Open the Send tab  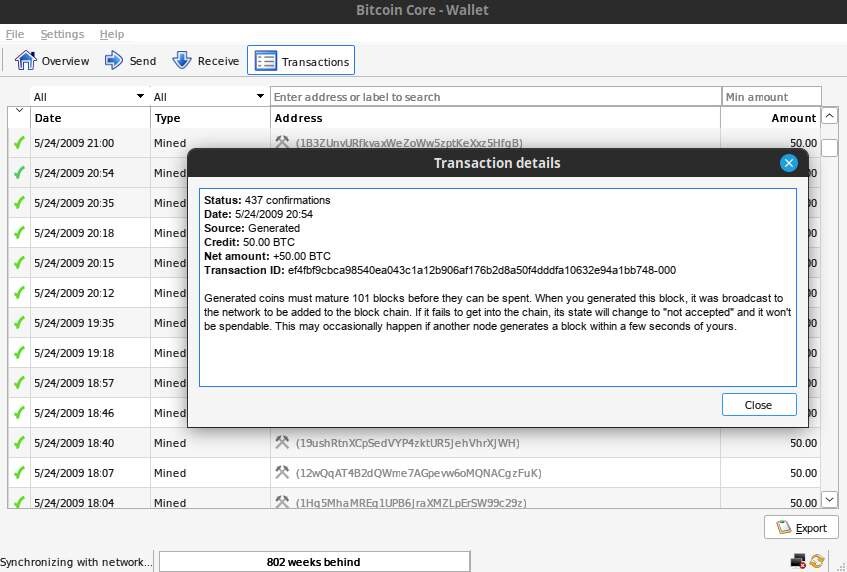[x=130, y=60]
